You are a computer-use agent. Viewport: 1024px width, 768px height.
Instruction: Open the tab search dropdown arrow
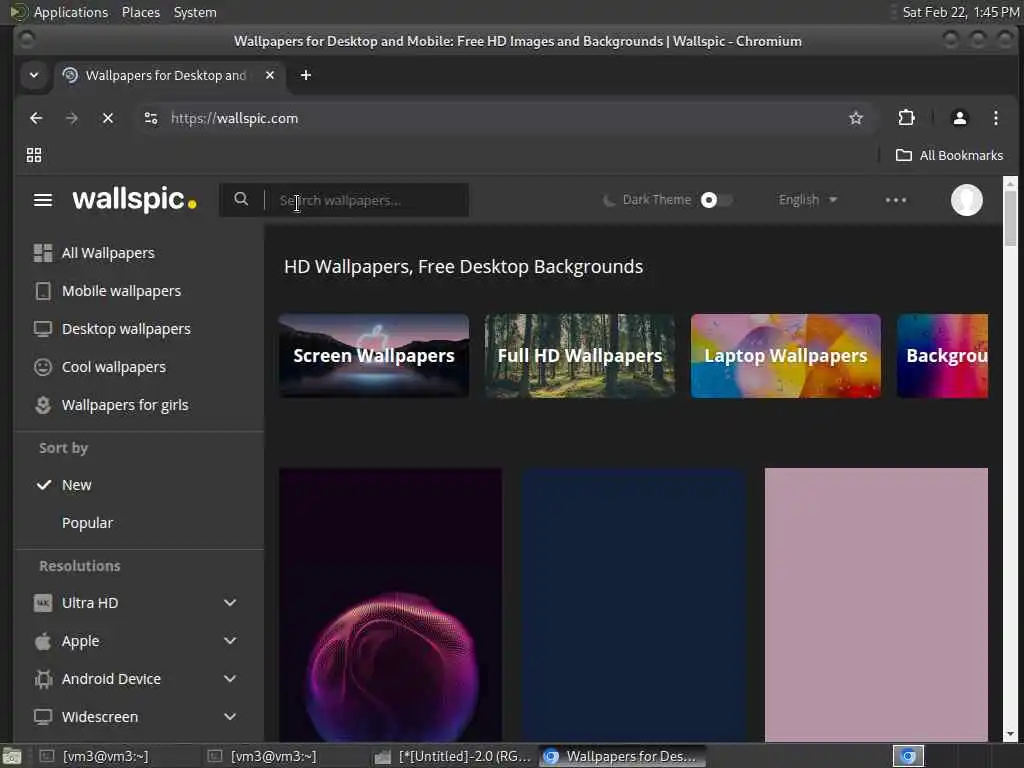click(x=34, y=75)
